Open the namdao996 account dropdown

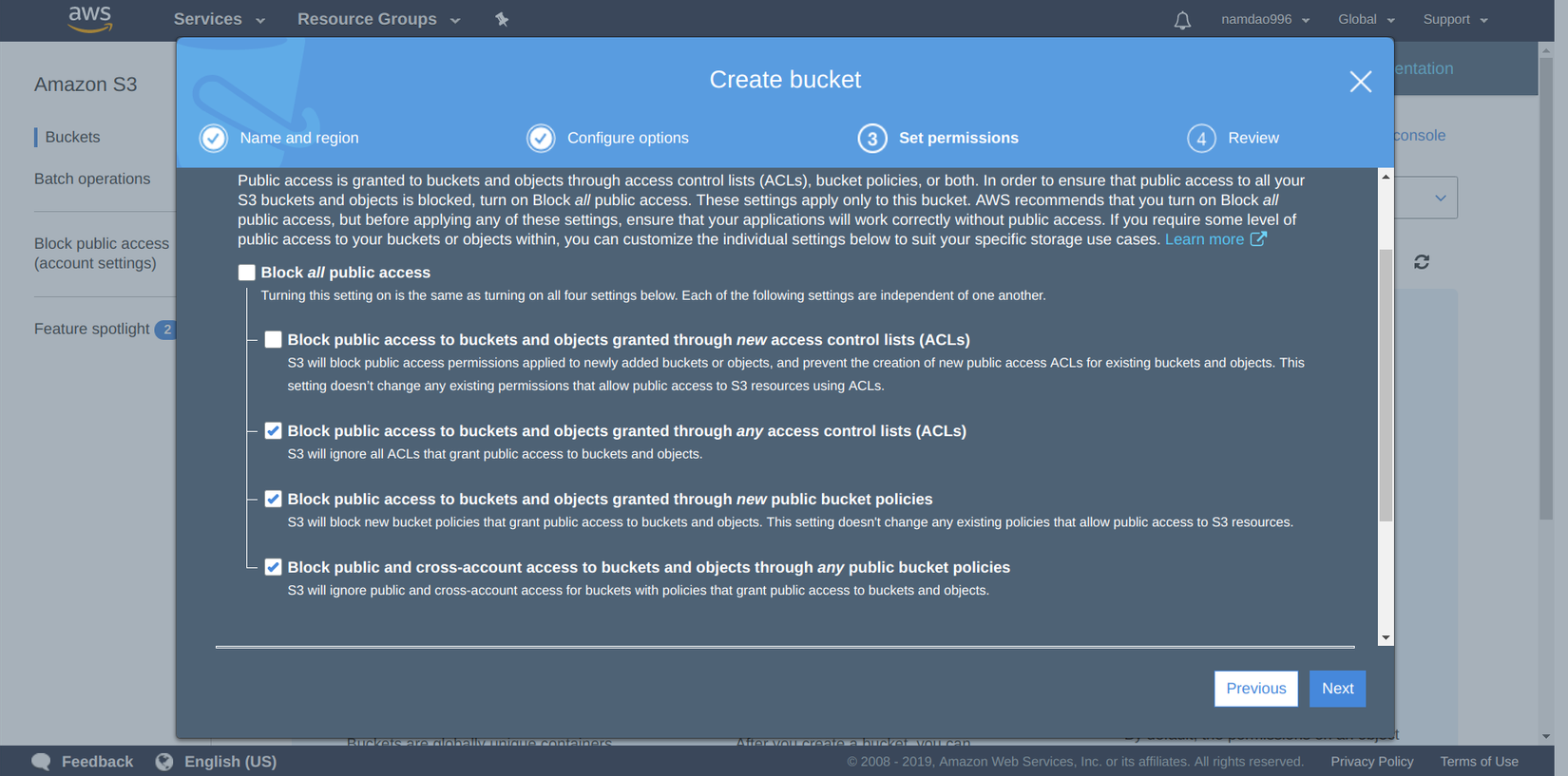1265,19
